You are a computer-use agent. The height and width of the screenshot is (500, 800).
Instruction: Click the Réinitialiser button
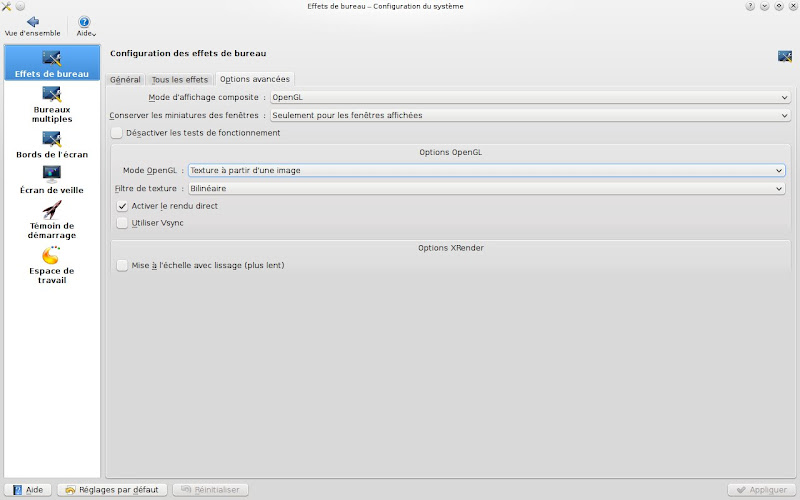coord(210,490)
